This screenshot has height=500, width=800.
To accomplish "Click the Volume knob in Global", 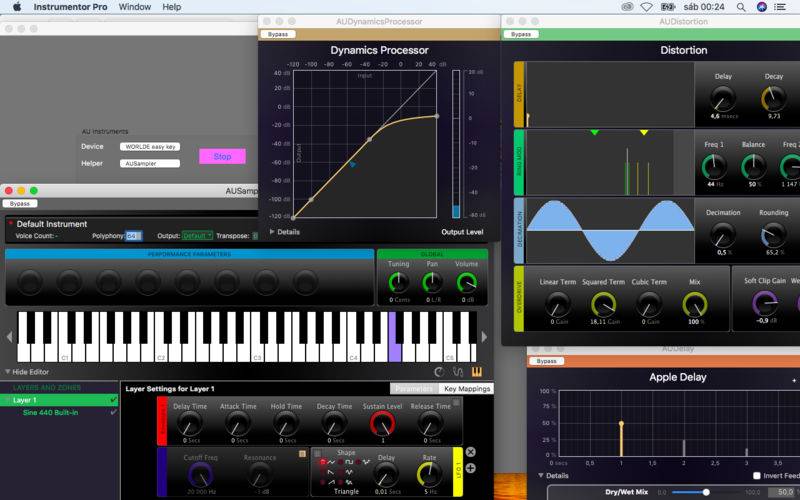I will pyautogui.click(x=466, y=282).
